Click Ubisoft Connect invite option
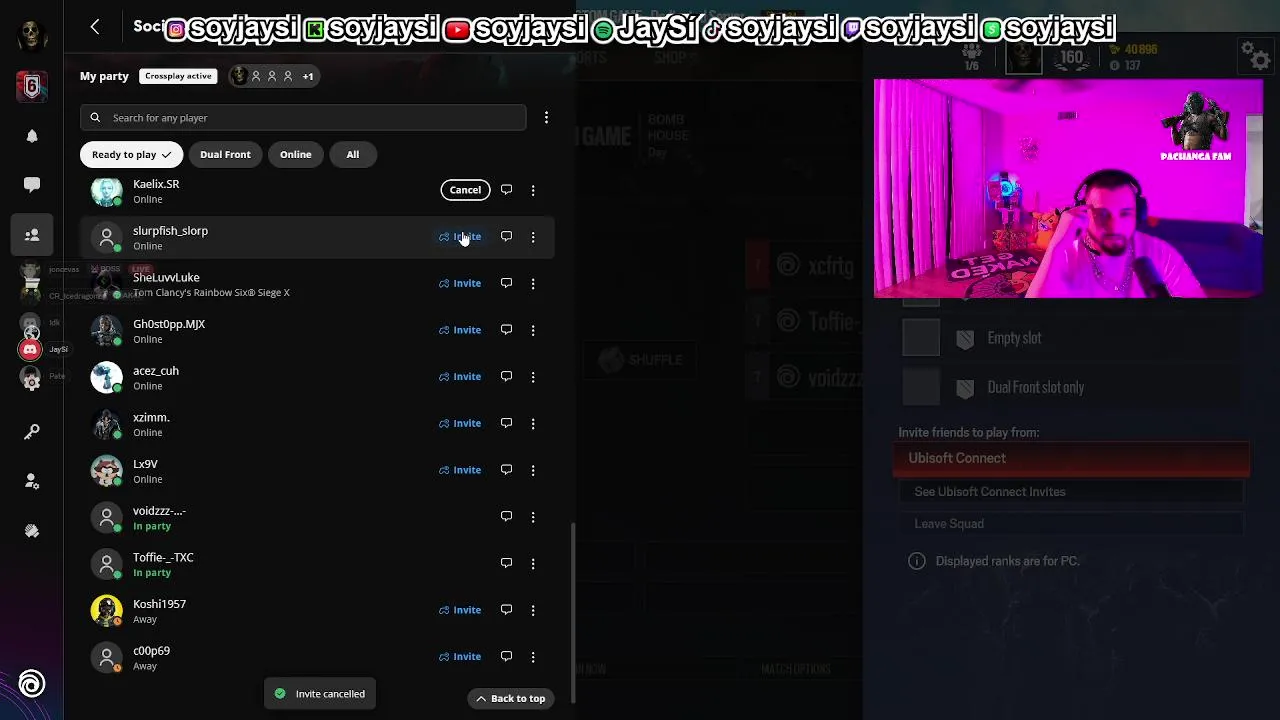 tap(1071, 458)
